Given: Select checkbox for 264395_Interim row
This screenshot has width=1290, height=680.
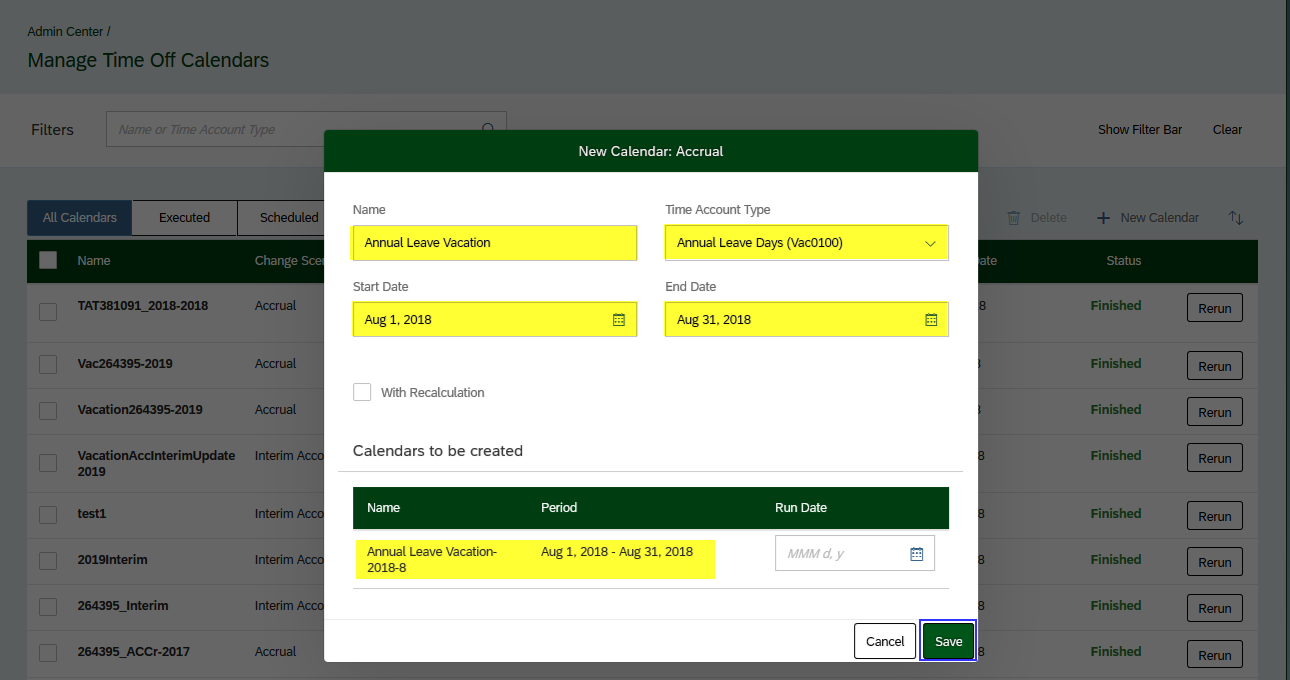Looking at the screenshot, I should pos(48,606).
